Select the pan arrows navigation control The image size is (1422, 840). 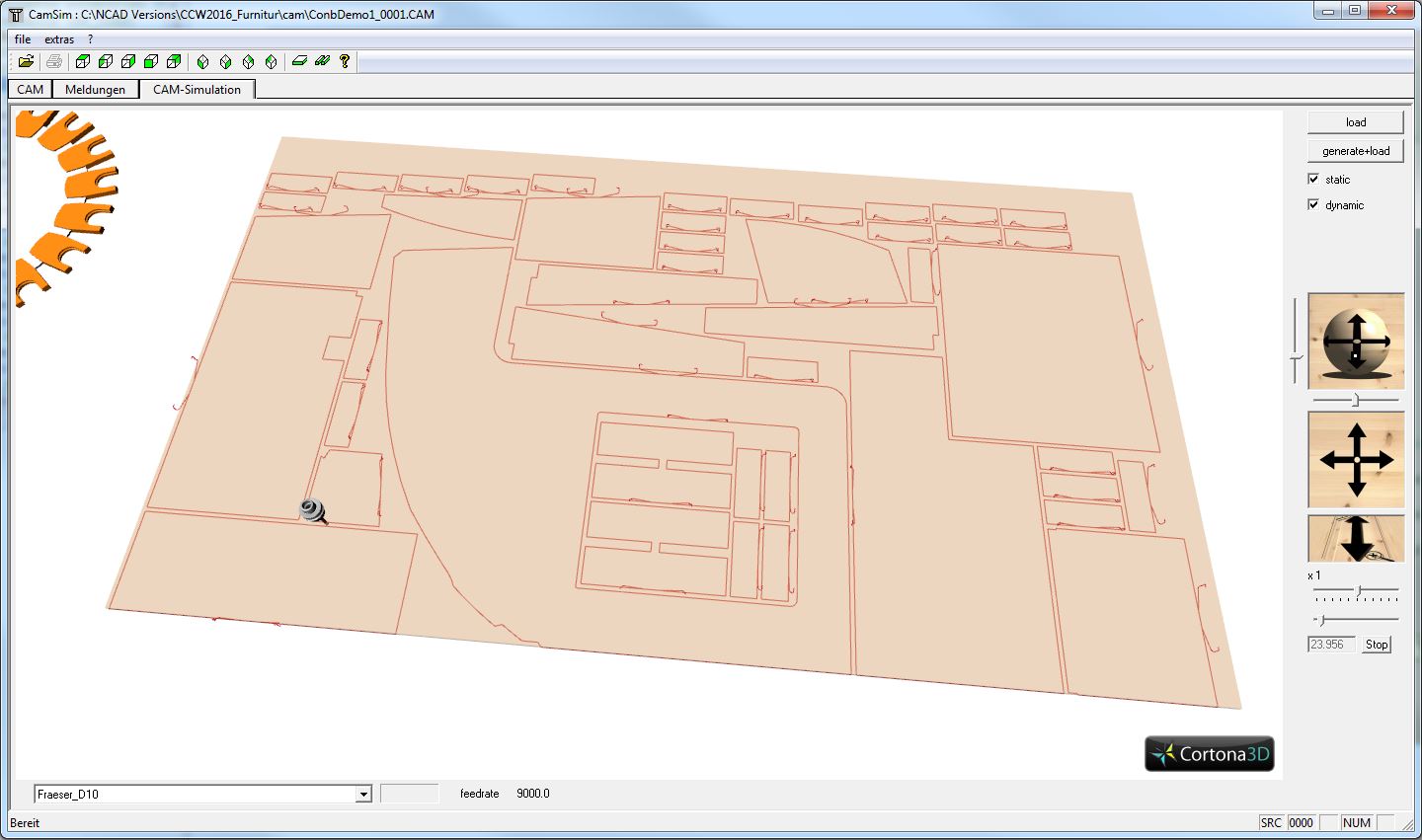(1355, 459)
